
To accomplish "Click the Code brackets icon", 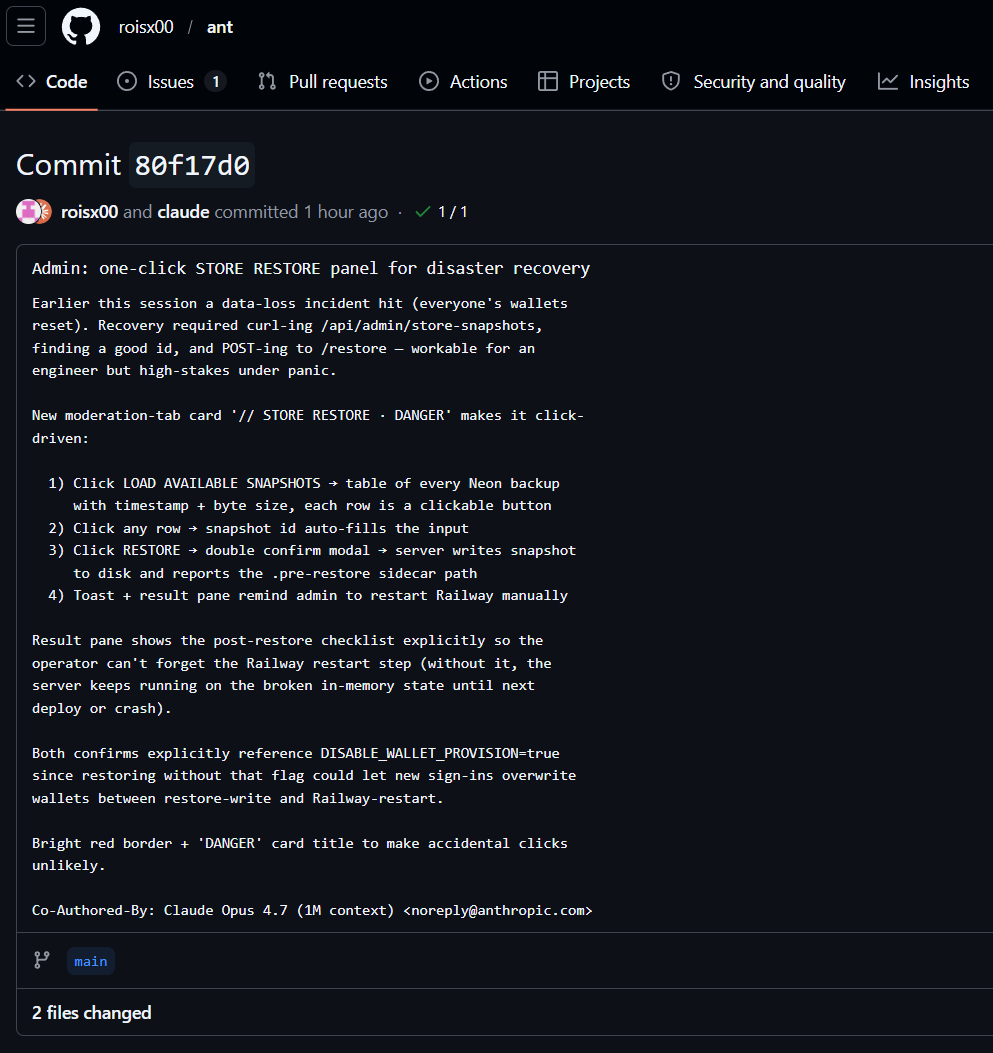I will click(26, 82).
